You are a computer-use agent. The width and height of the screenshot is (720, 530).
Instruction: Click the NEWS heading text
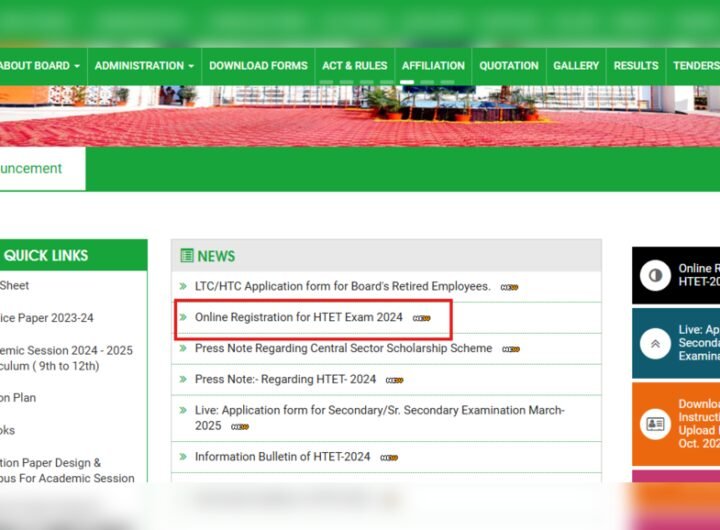click(x=216, y=256)
